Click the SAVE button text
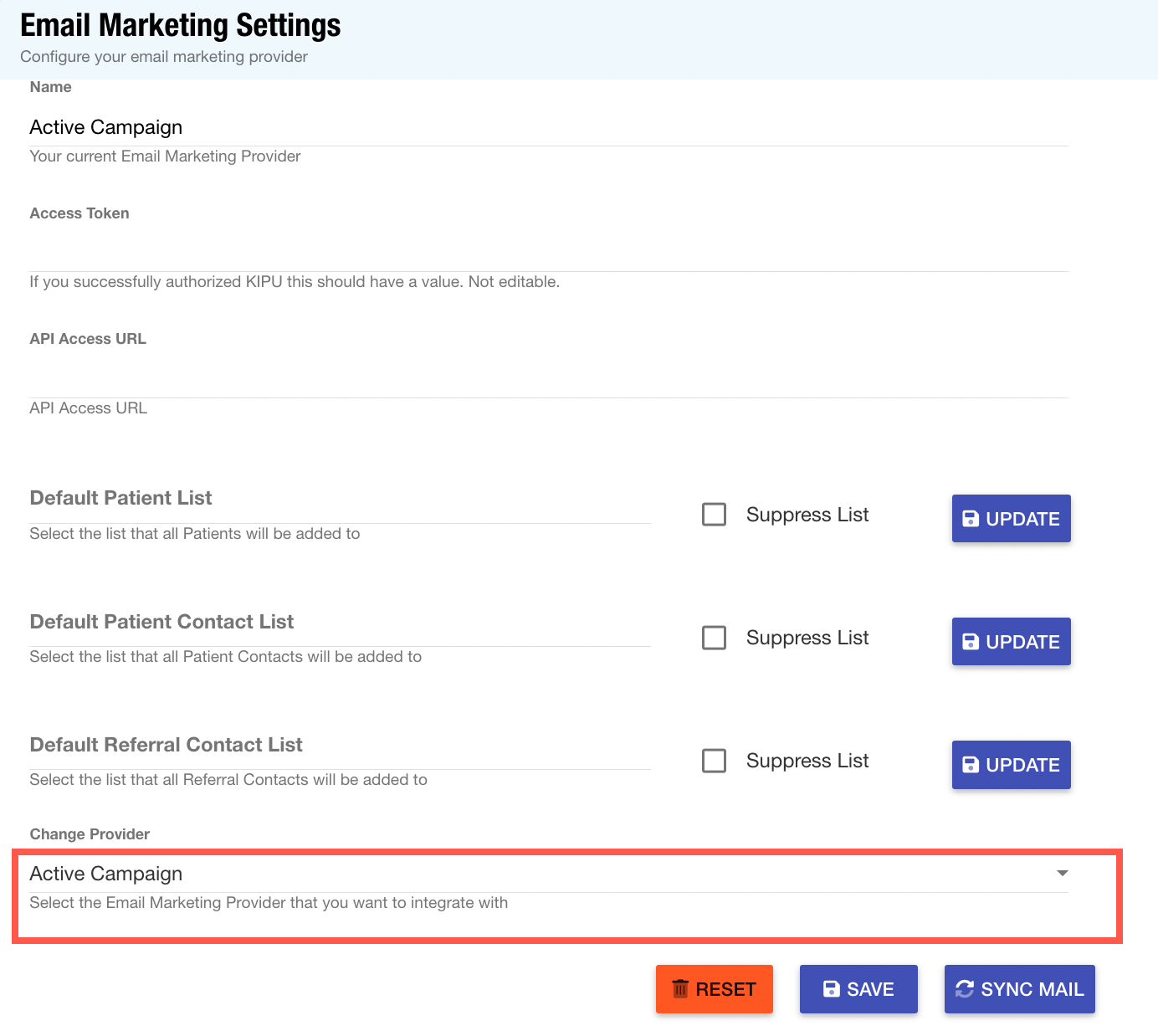 [870, 989]
